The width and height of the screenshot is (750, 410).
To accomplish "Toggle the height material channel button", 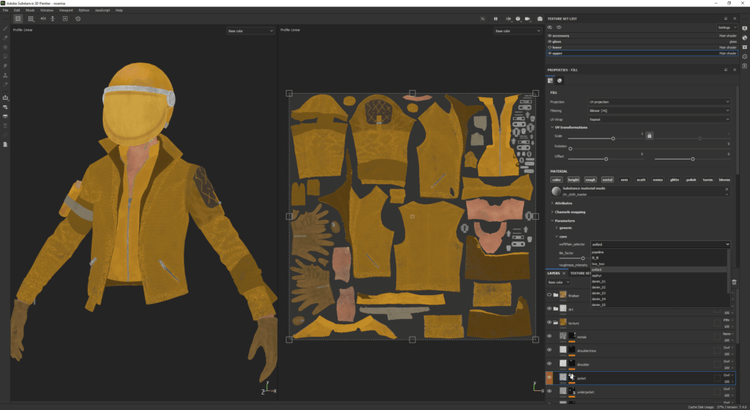I will tap(575, 180).
